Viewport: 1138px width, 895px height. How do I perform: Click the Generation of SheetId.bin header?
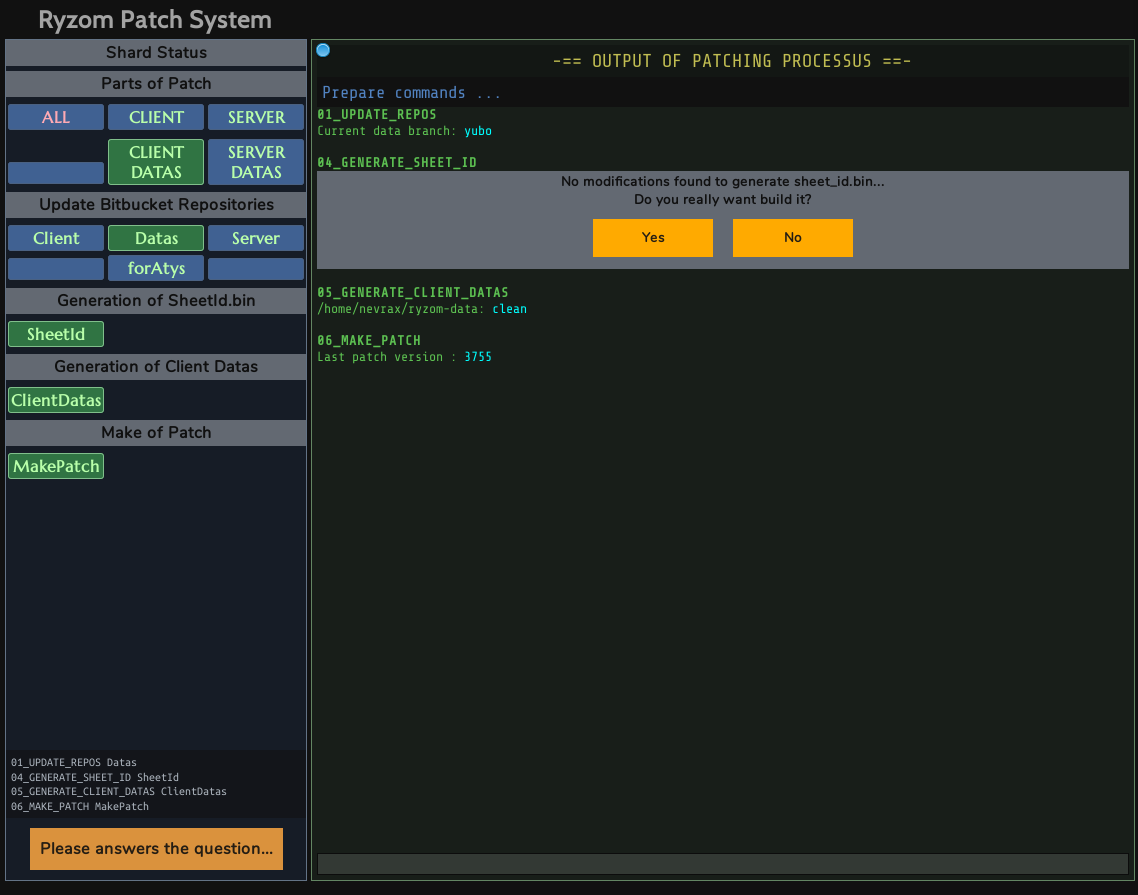156,301
